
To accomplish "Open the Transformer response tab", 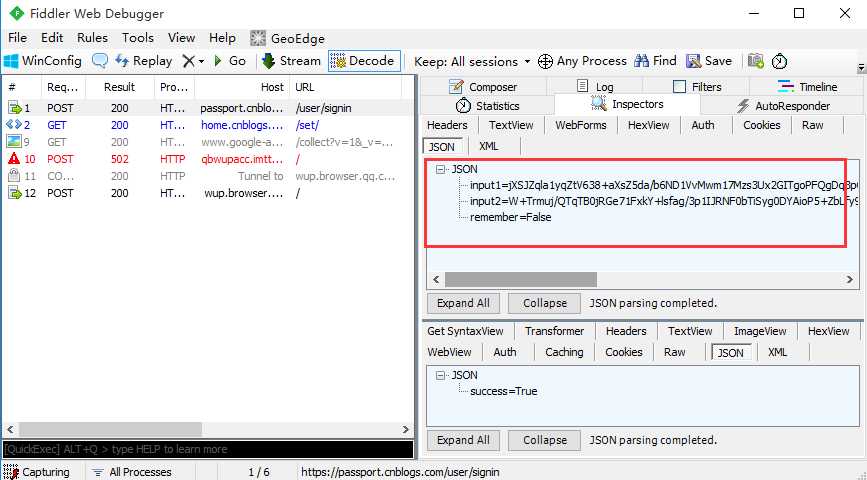I will tap(554, 331).
